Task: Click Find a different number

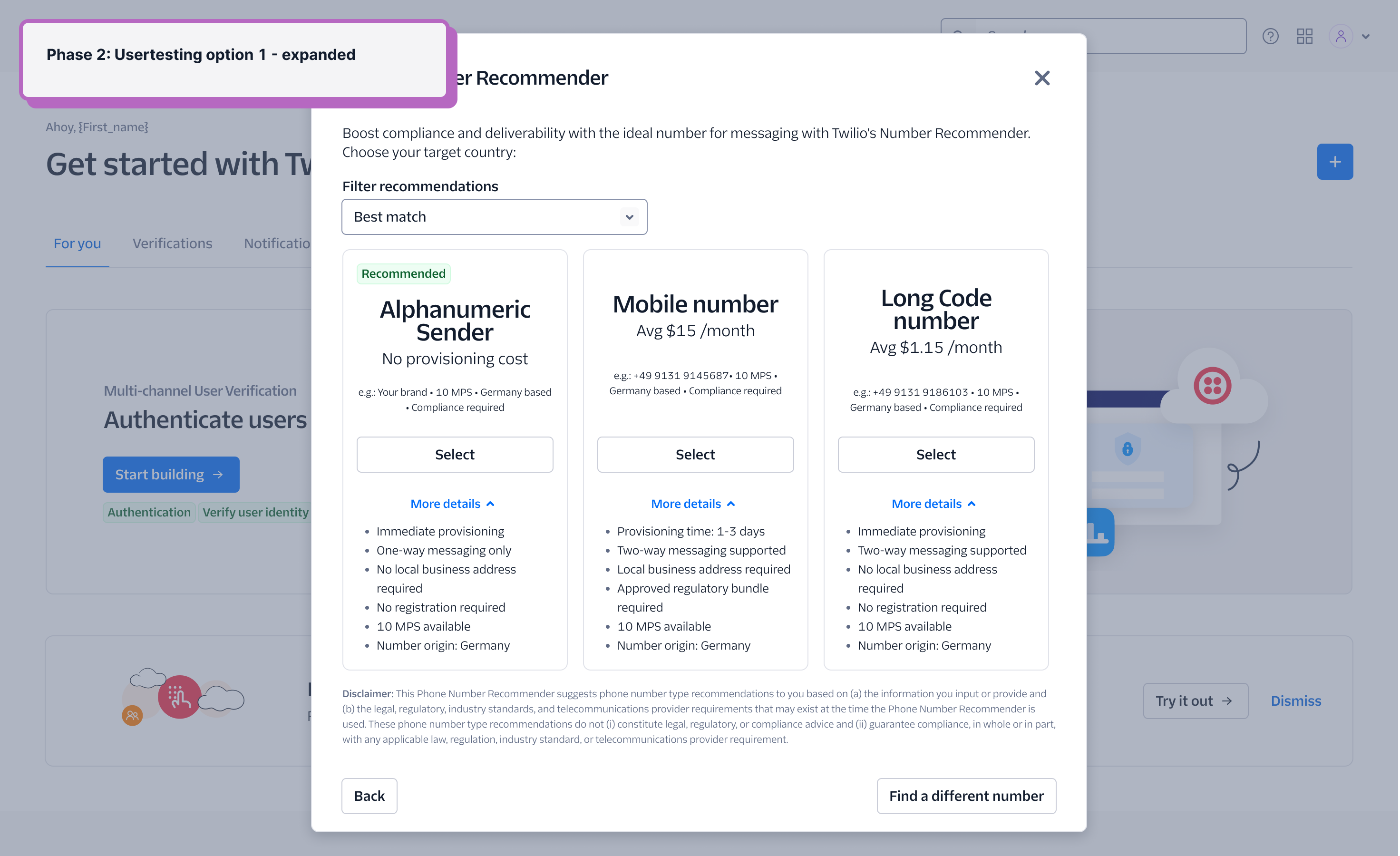Action: point(966,796)
